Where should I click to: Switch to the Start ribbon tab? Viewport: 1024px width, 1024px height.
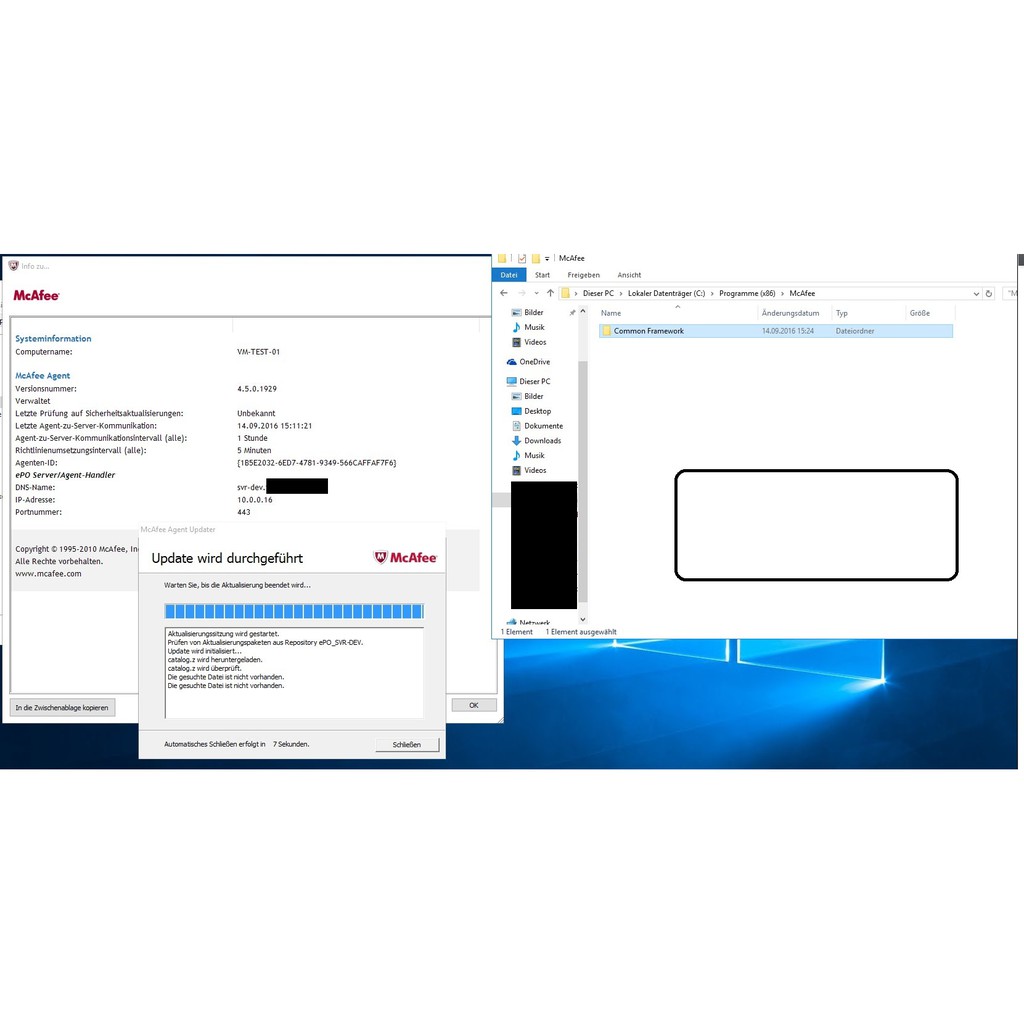point(542,275)
